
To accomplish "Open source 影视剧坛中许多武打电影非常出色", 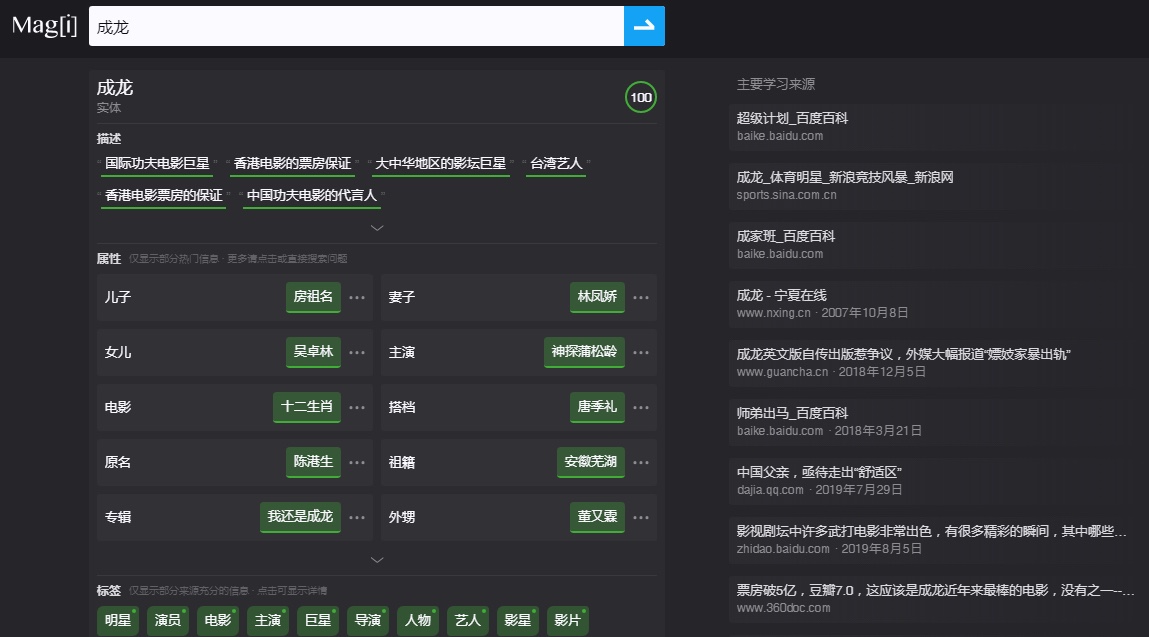I will 931,531.
